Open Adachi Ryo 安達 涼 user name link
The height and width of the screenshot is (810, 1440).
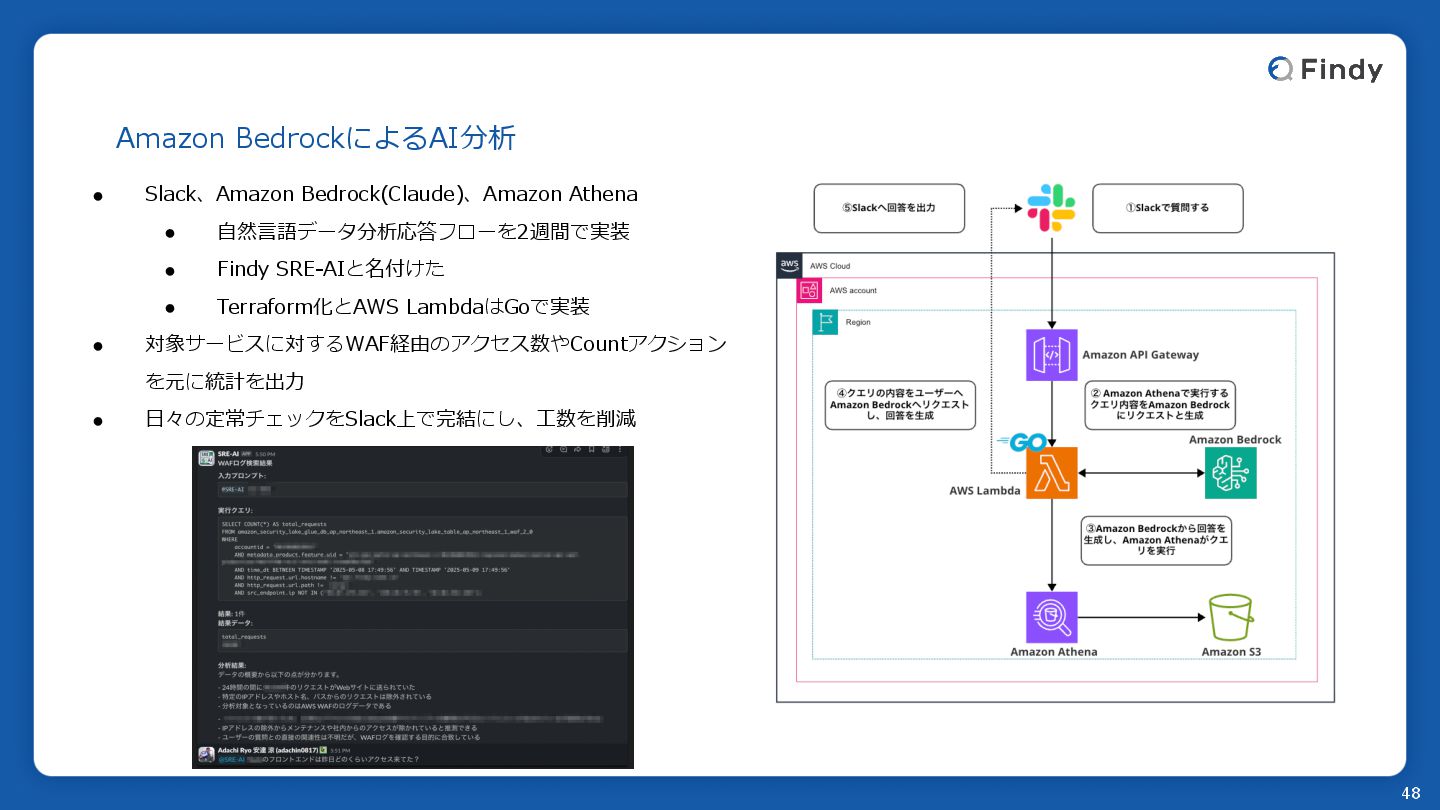(x=267, y=750)
